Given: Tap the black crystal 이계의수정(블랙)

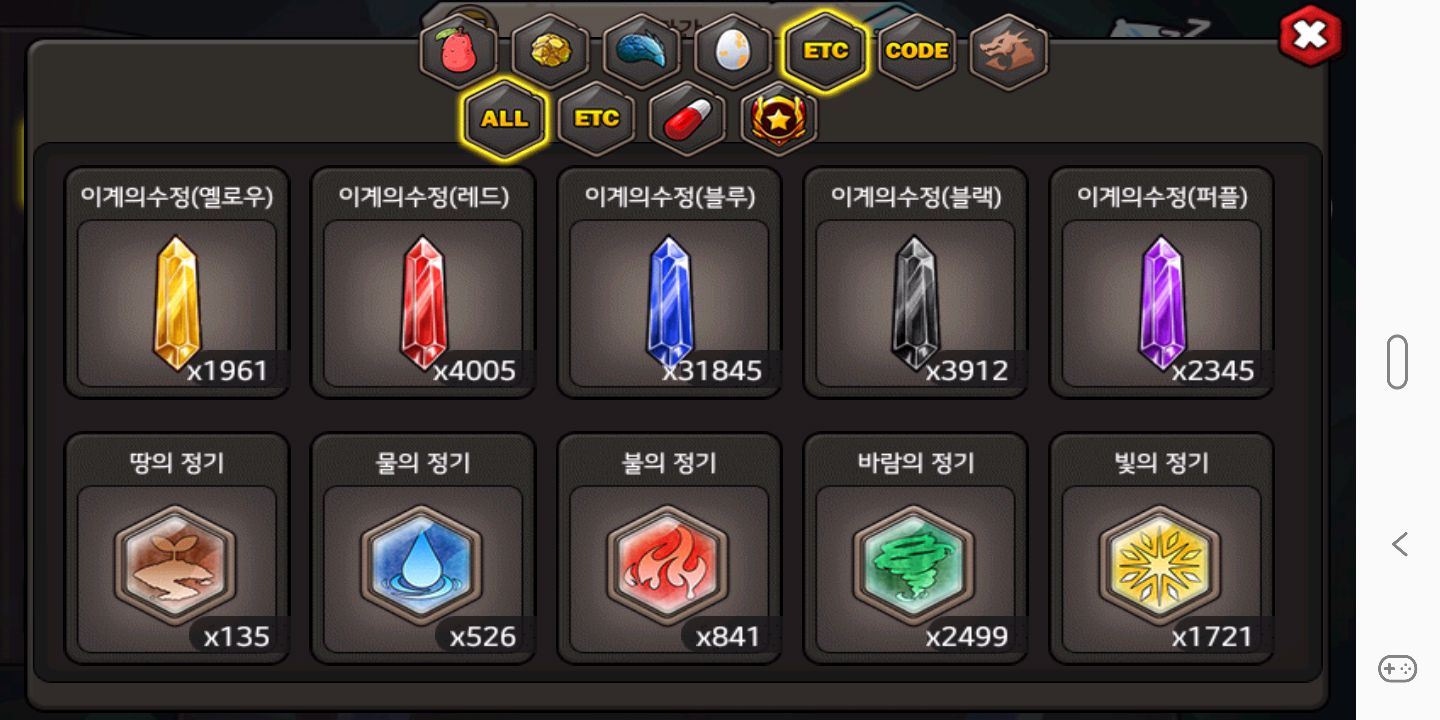Looking at the screenshot, I should coord(915,283).
